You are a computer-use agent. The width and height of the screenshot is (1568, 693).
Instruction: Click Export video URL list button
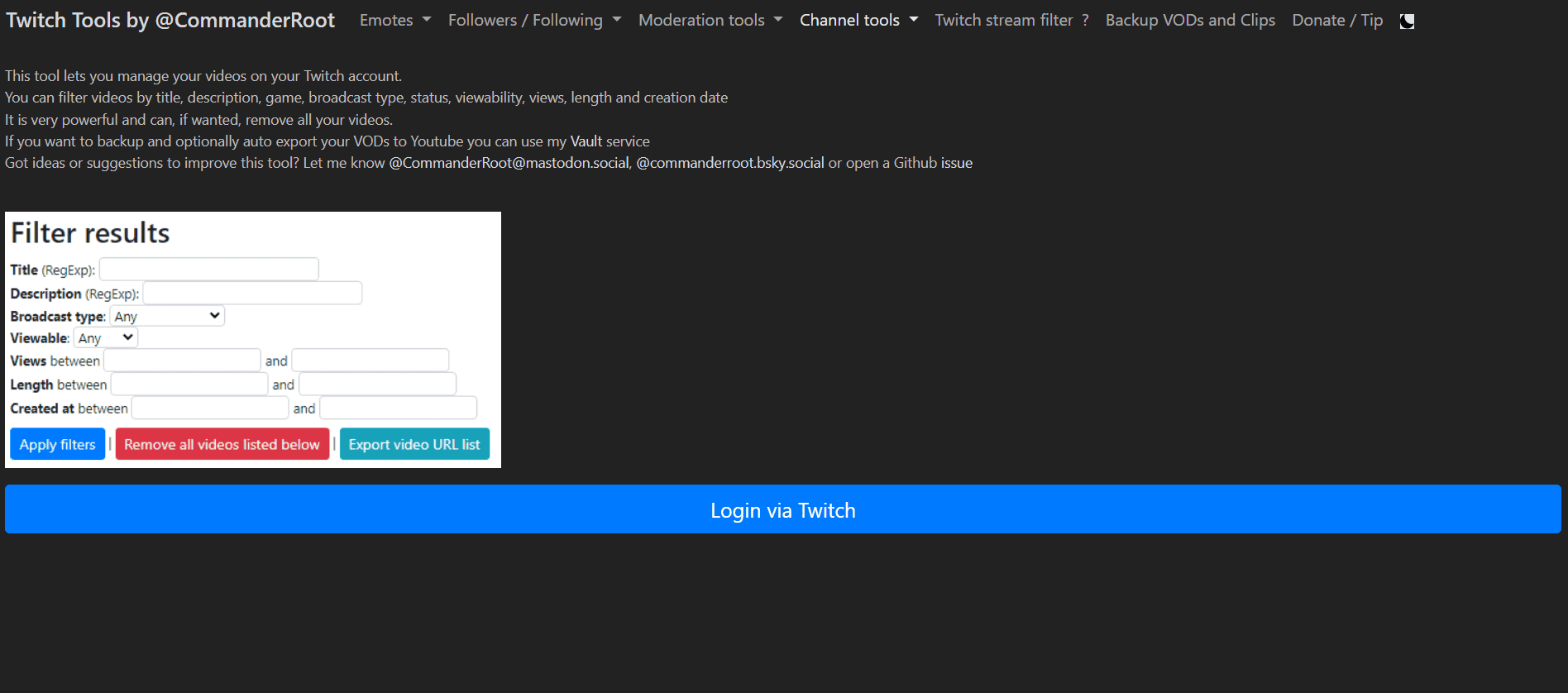click(414, 445)
